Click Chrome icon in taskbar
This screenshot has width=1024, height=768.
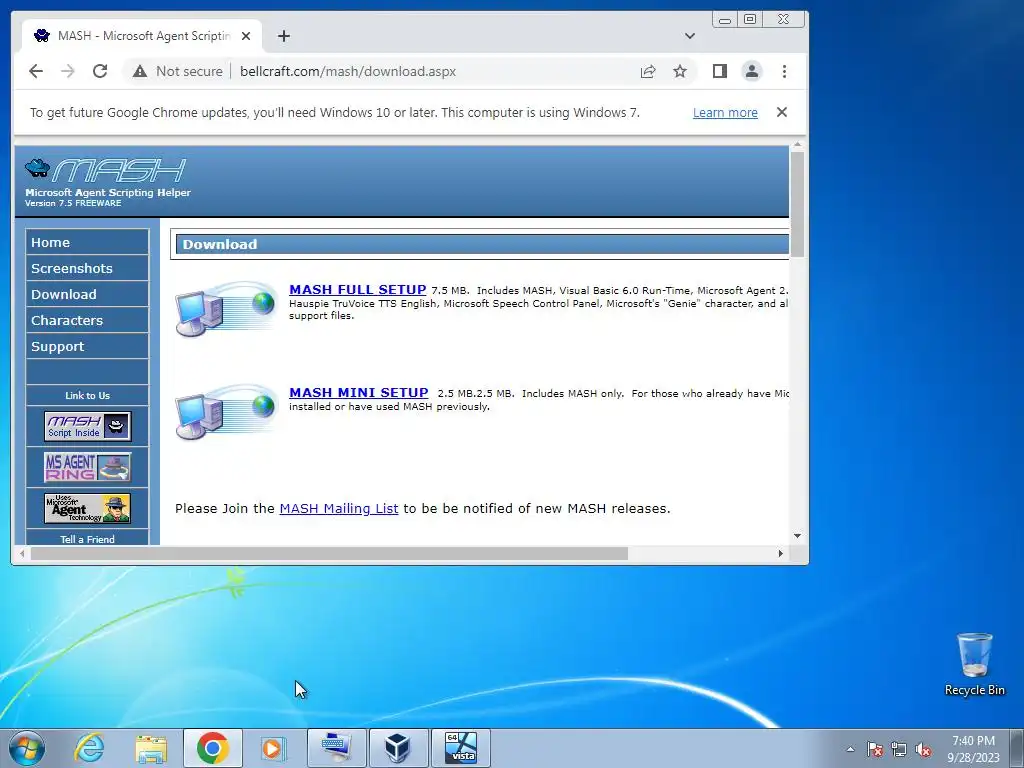[x=213, y=748]
